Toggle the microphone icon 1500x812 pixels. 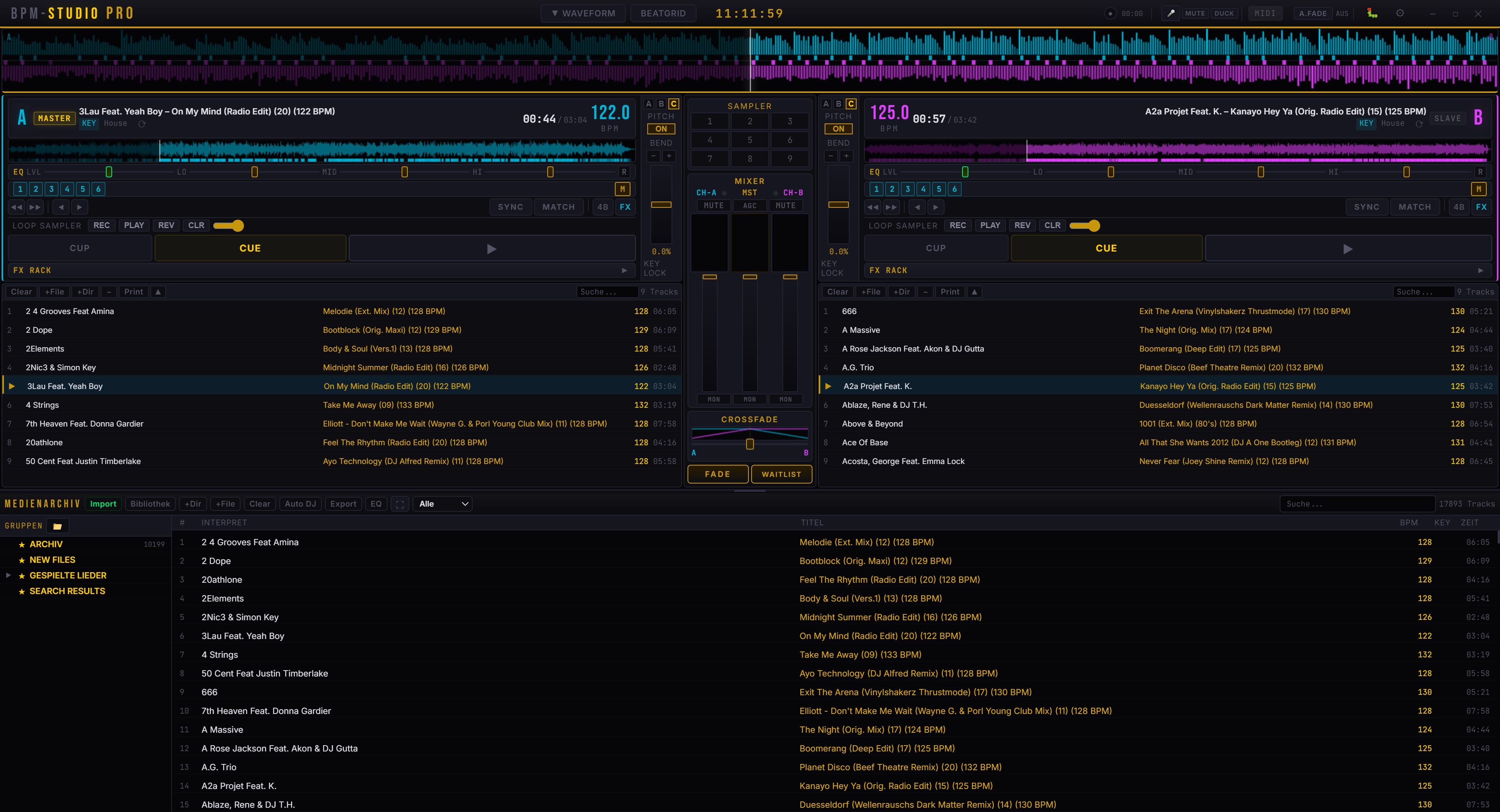coord(1170,13)
